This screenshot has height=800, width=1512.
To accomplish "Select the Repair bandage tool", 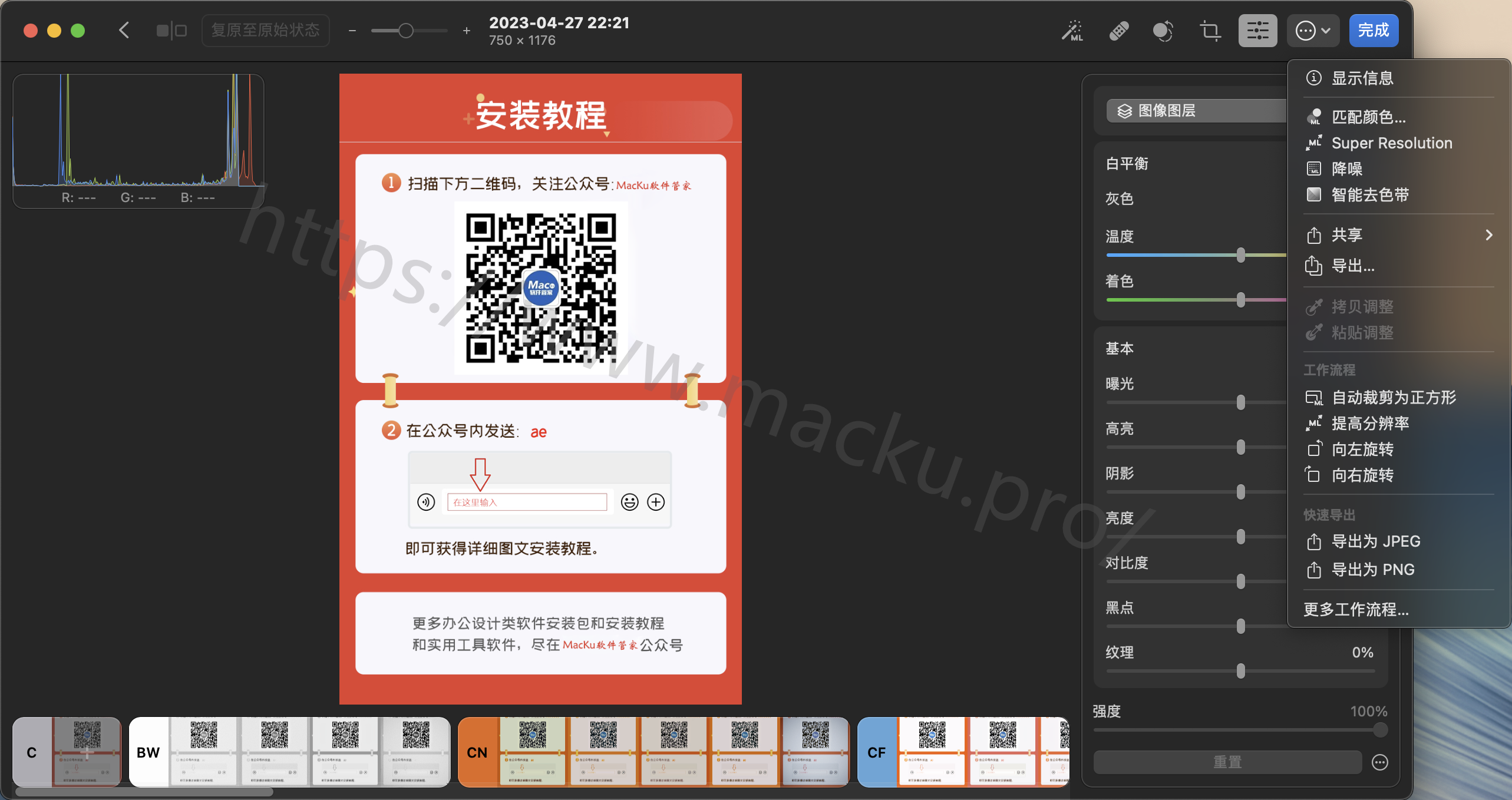I will pos(1118,31).
